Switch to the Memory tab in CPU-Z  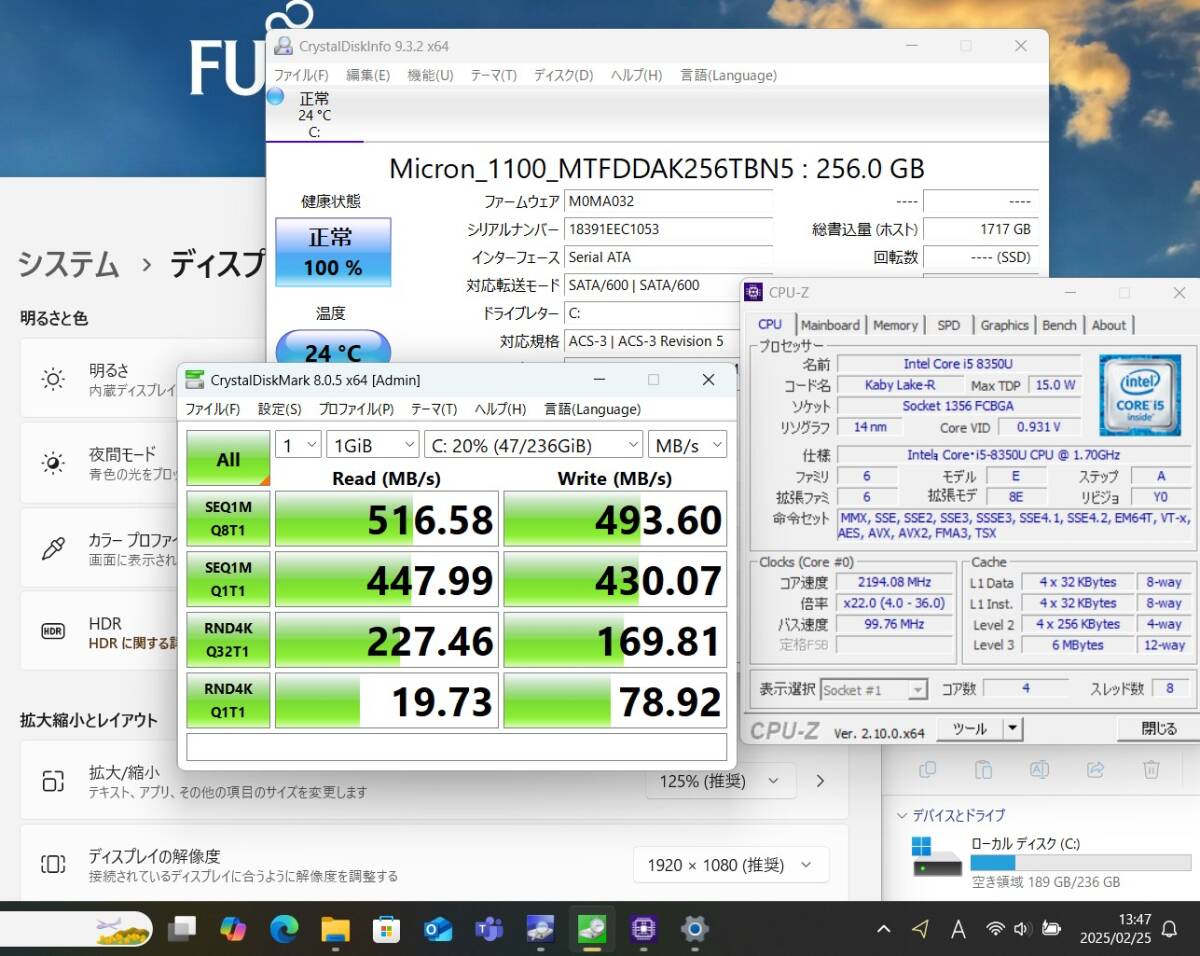coord(895,325)
